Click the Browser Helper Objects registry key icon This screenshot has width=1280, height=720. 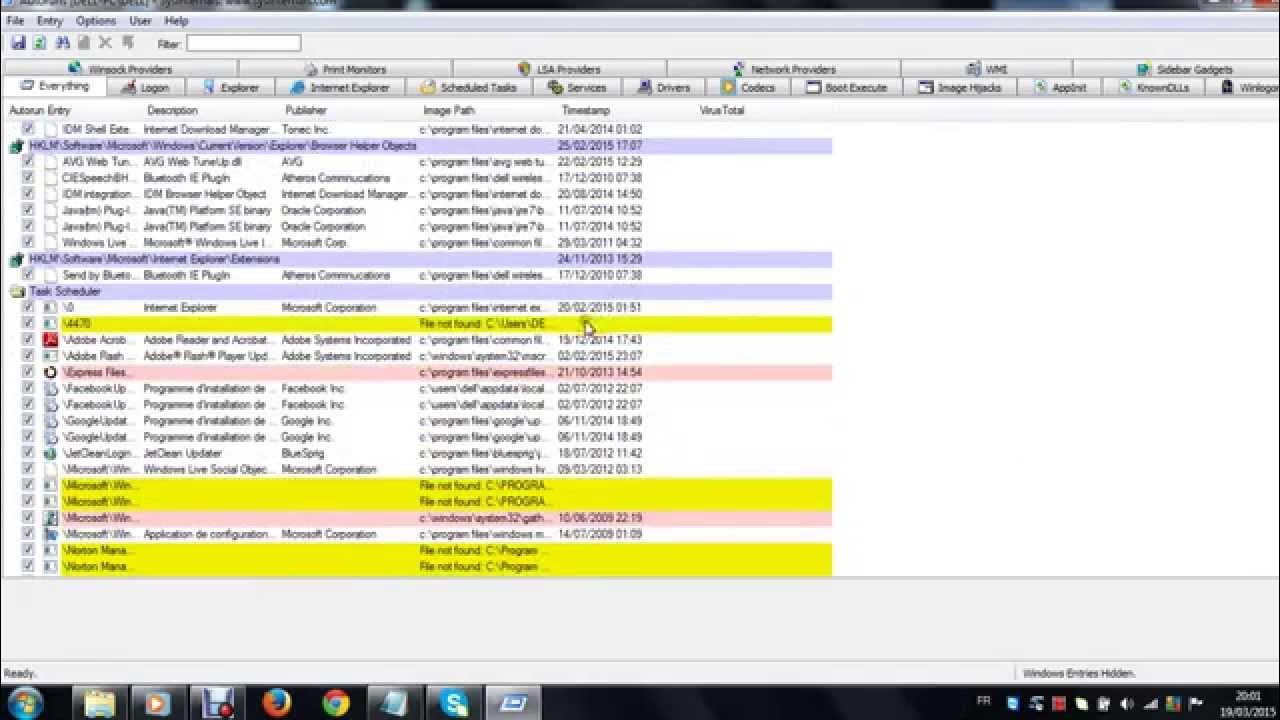tap(17, 146)
